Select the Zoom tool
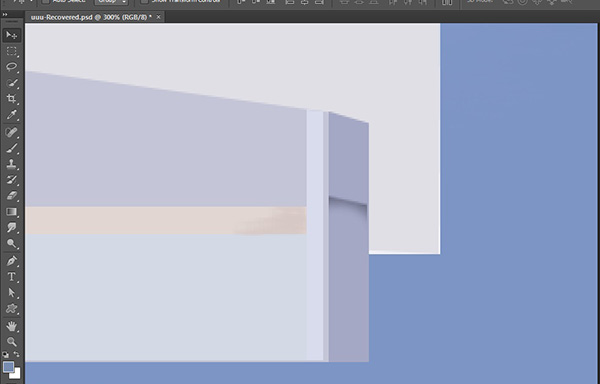The image size is (600, 384). coord(11,342)
